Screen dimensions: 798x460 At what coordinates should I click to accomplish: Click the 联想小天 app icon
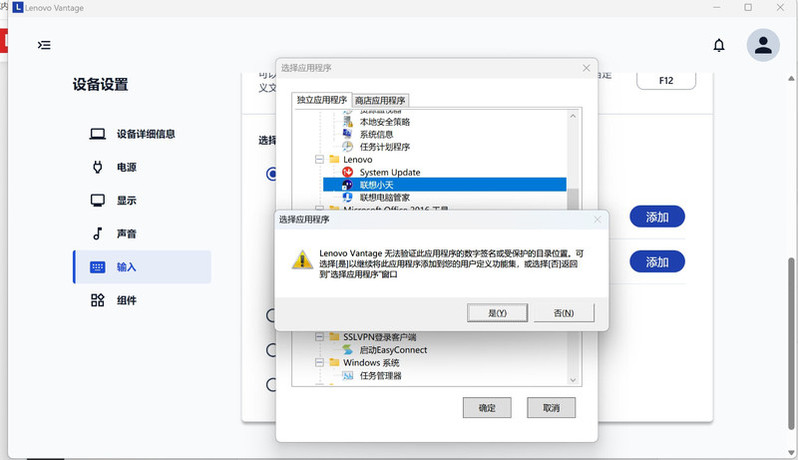pyautogui.click(x=348, y=185)
